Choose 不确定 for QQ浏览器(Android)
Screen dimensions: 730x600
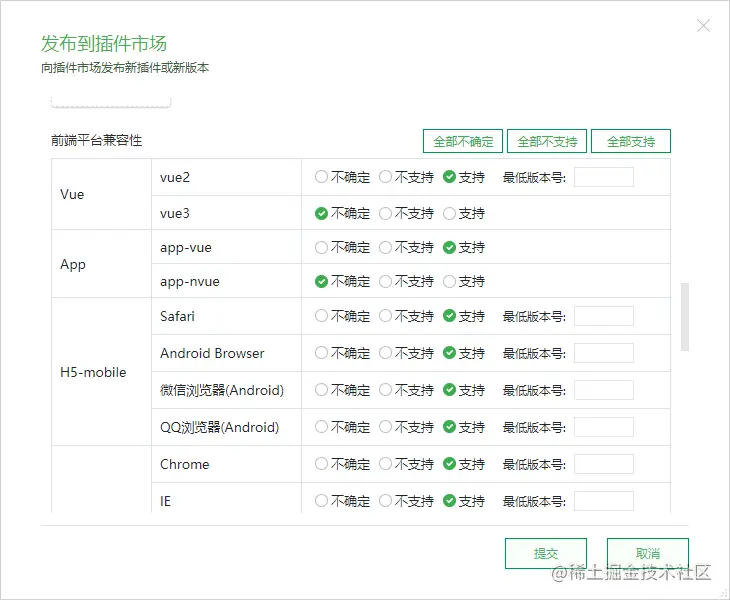pos(321,427)
